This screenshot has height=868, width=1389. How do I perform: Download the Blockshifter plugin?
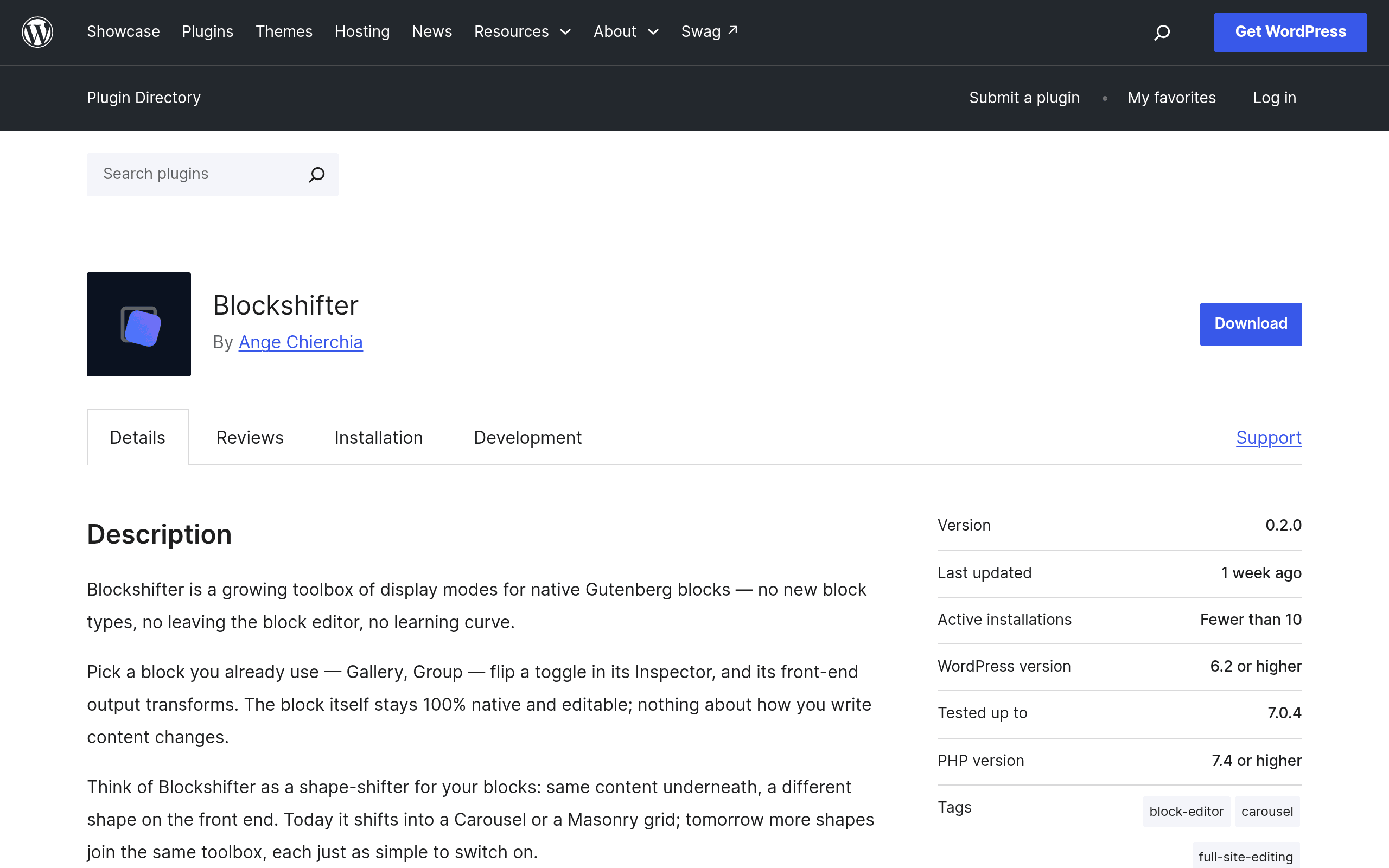(x=1251, y=324)
